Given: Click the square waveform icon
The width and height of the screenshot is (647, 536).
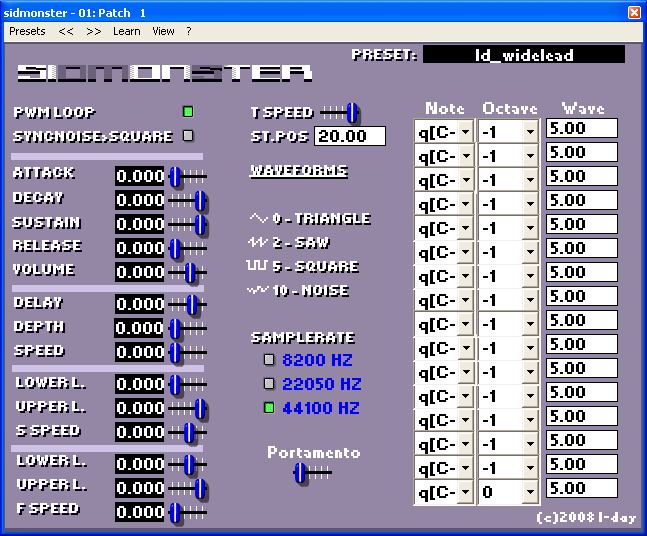Looking at the screenshot, I should (x=257, y=266).
